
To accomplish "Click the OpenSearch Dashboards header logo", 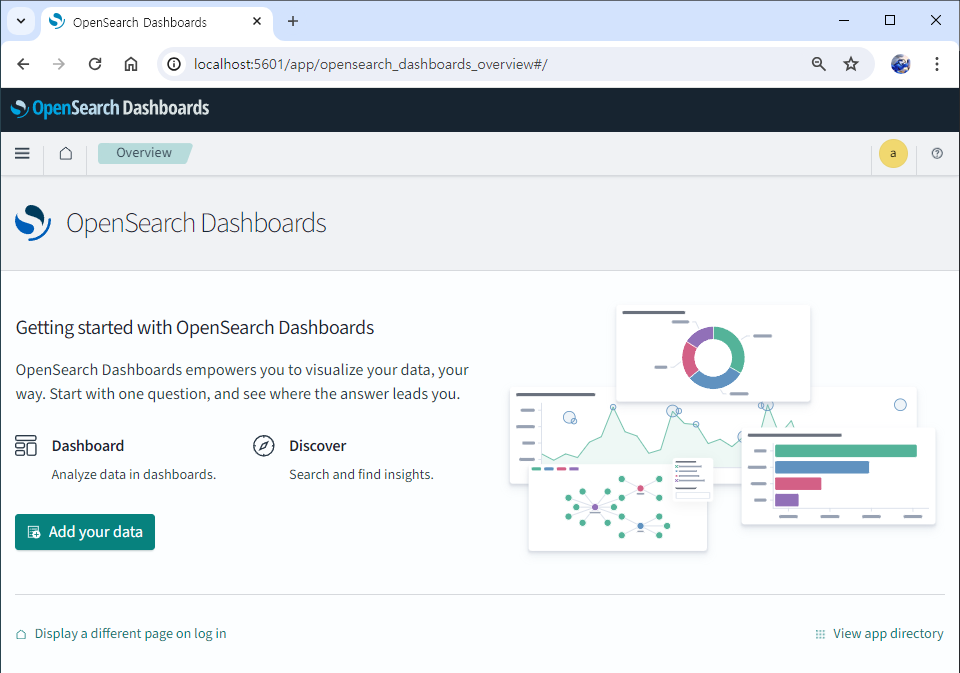I will tap(110, 108).
